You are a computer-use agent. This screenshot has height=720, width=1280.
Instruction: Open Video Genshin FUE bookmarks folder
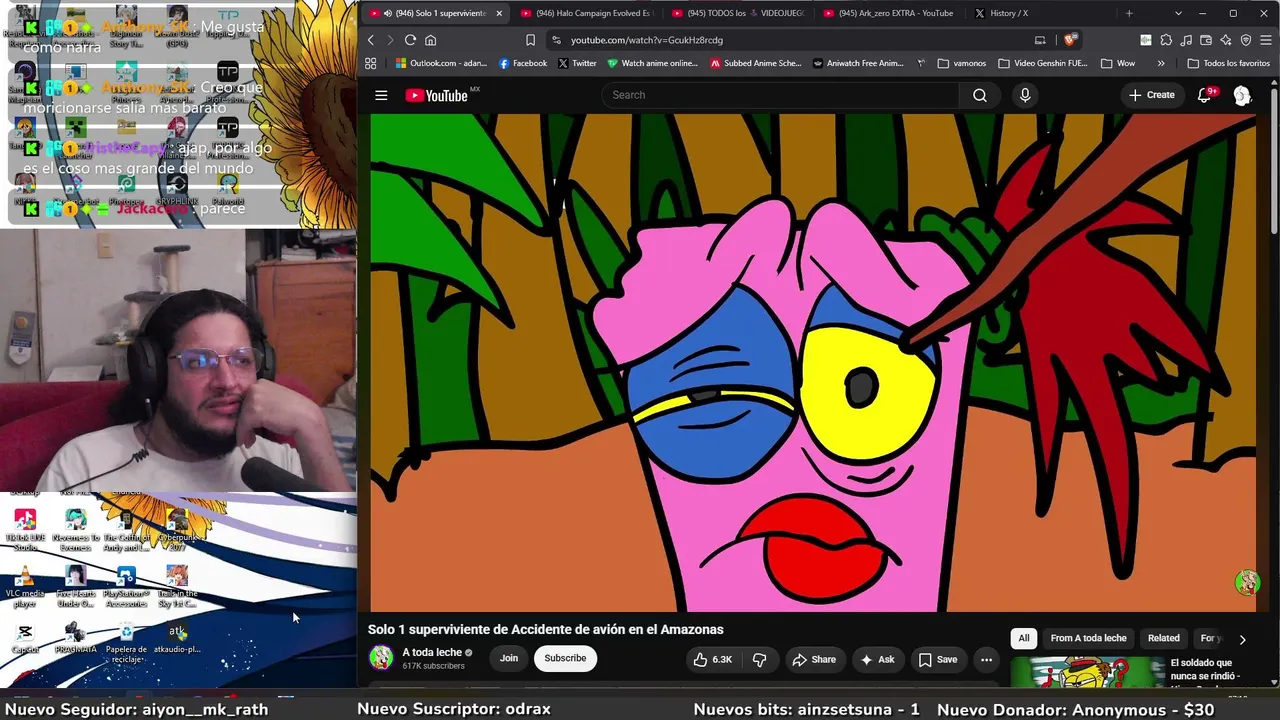[x=1042, y=63]
